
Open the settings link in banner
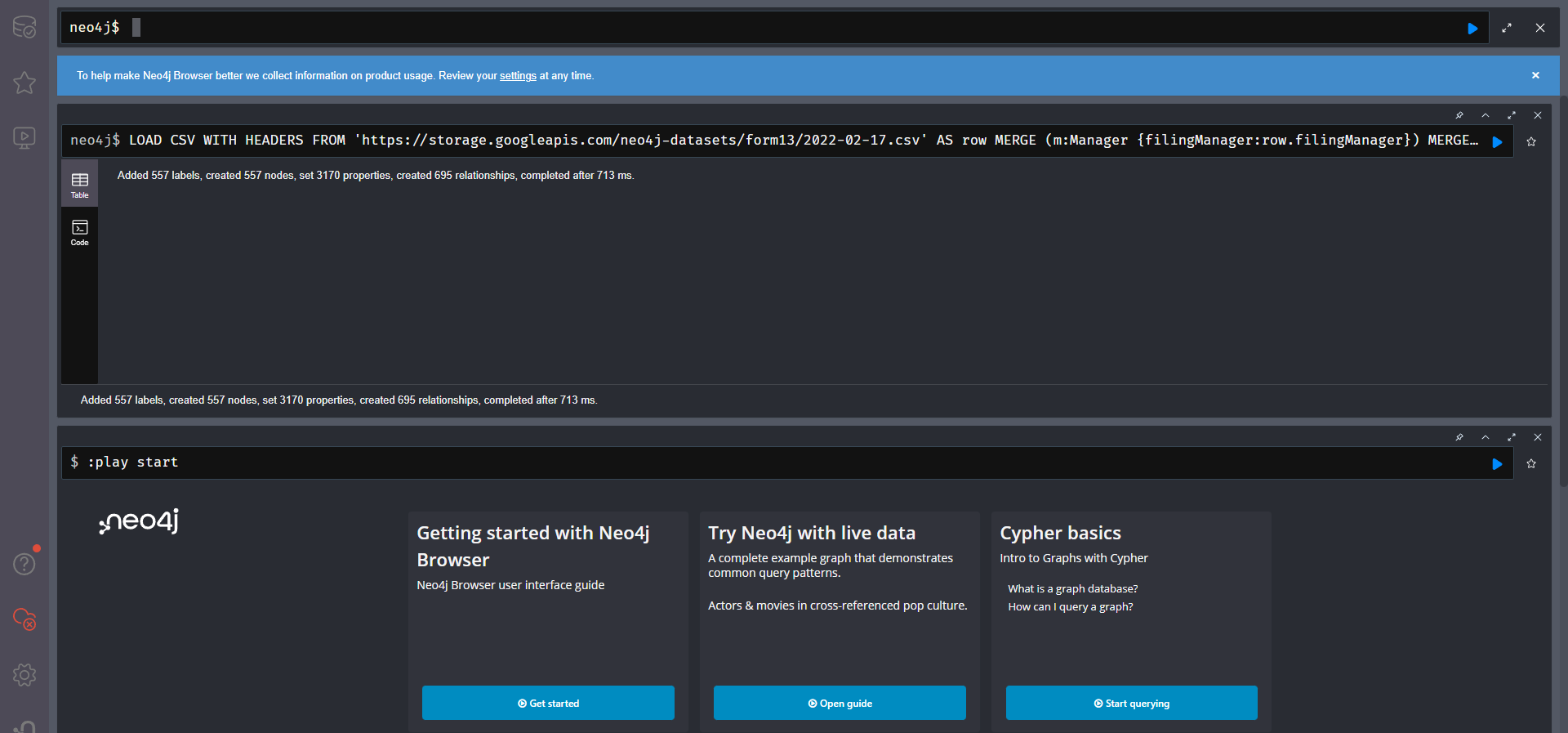tap(518, 76)
